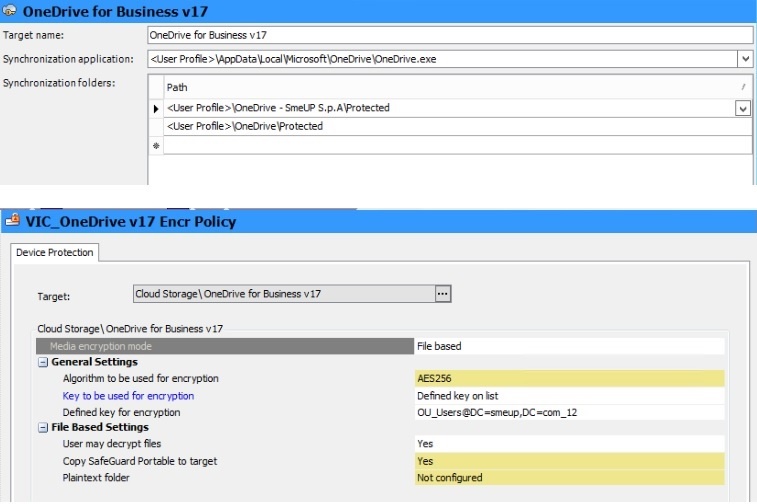757x504 pixels.
Task: Click the 'Defined key on list' value
Action: (570, 396)
